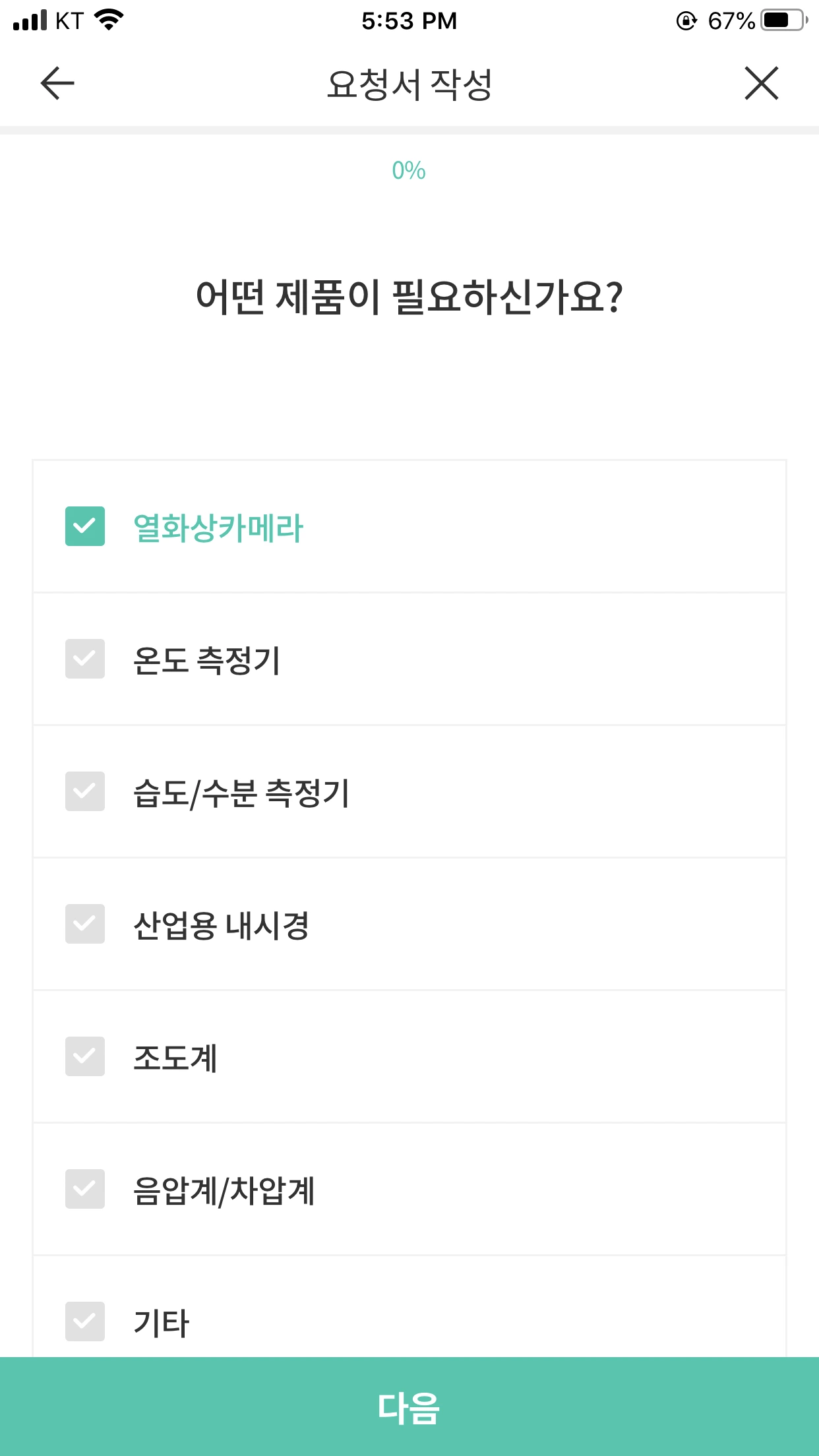The height and width of the screenshot is (1456, 819).
Task: Tick the 산업용 내시경 checkbox
Action: click(85, 924)
